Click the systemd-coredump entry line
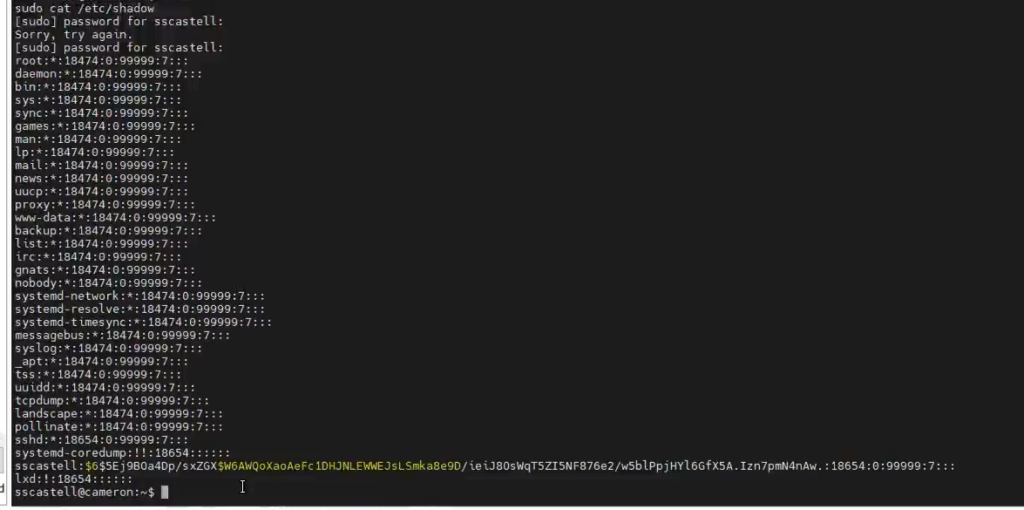 [x=122, y=453]
